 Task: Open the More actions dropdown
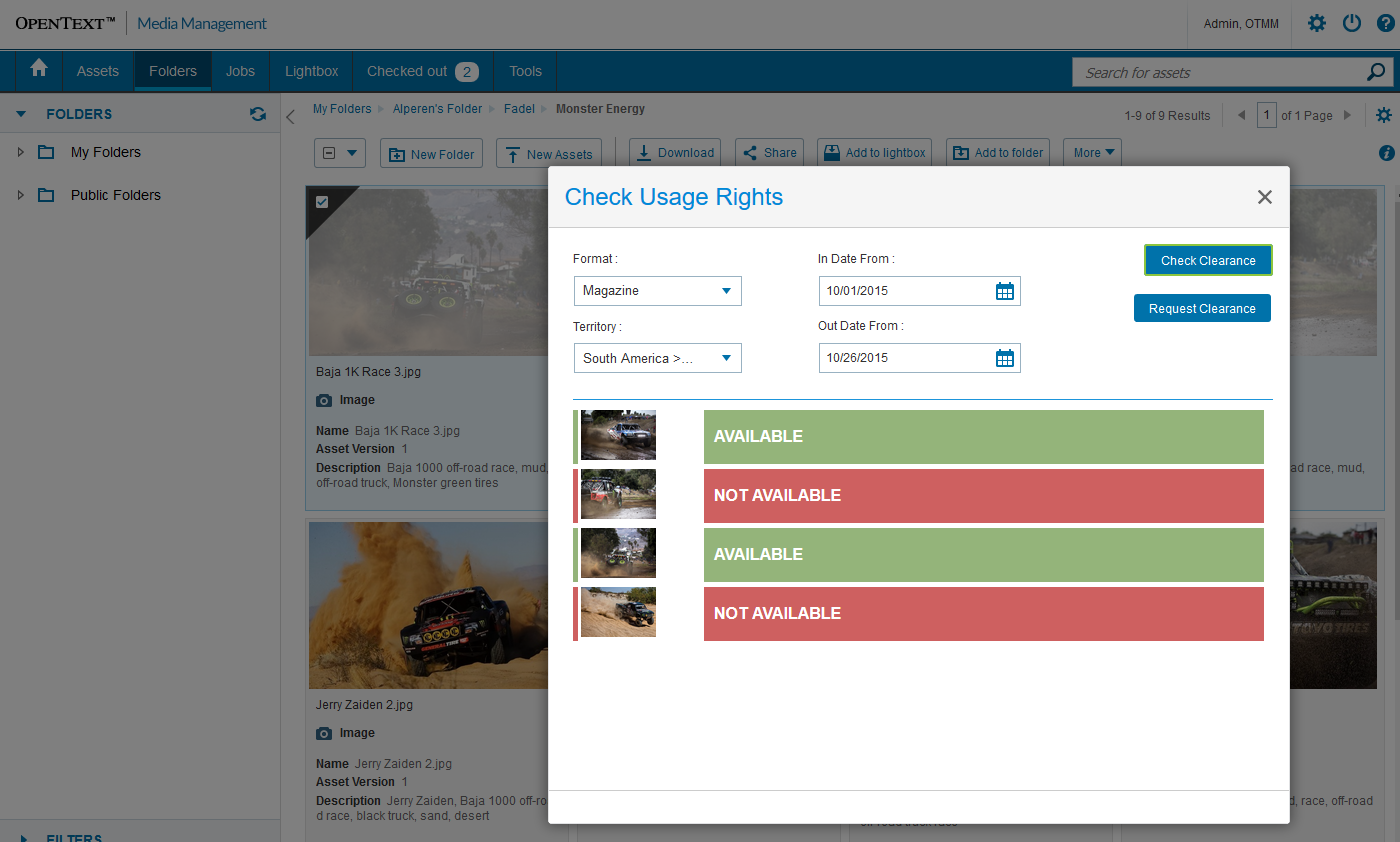coord(1092,153)
